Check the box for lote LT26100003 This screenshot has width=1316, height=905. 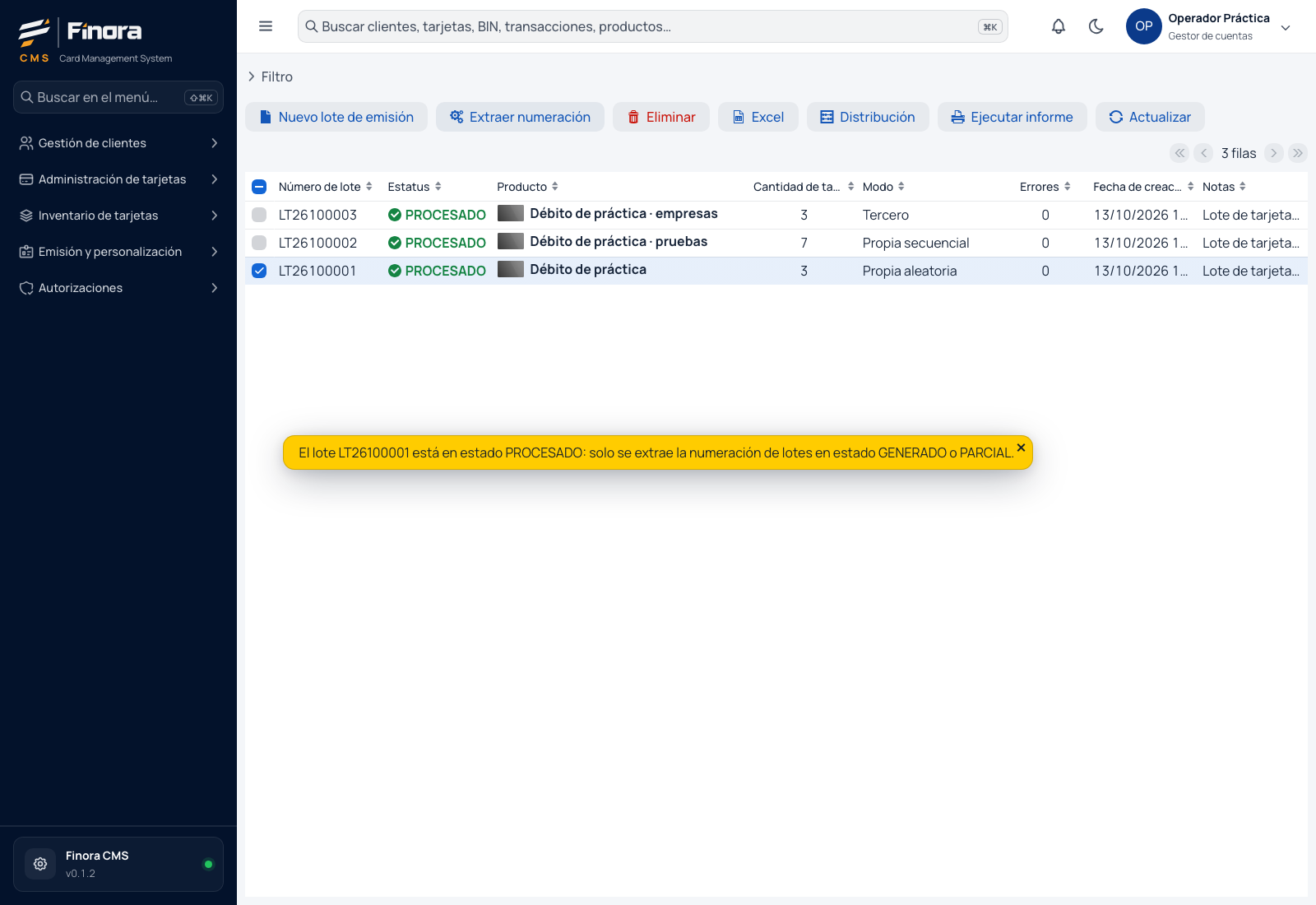click(259, 215)
